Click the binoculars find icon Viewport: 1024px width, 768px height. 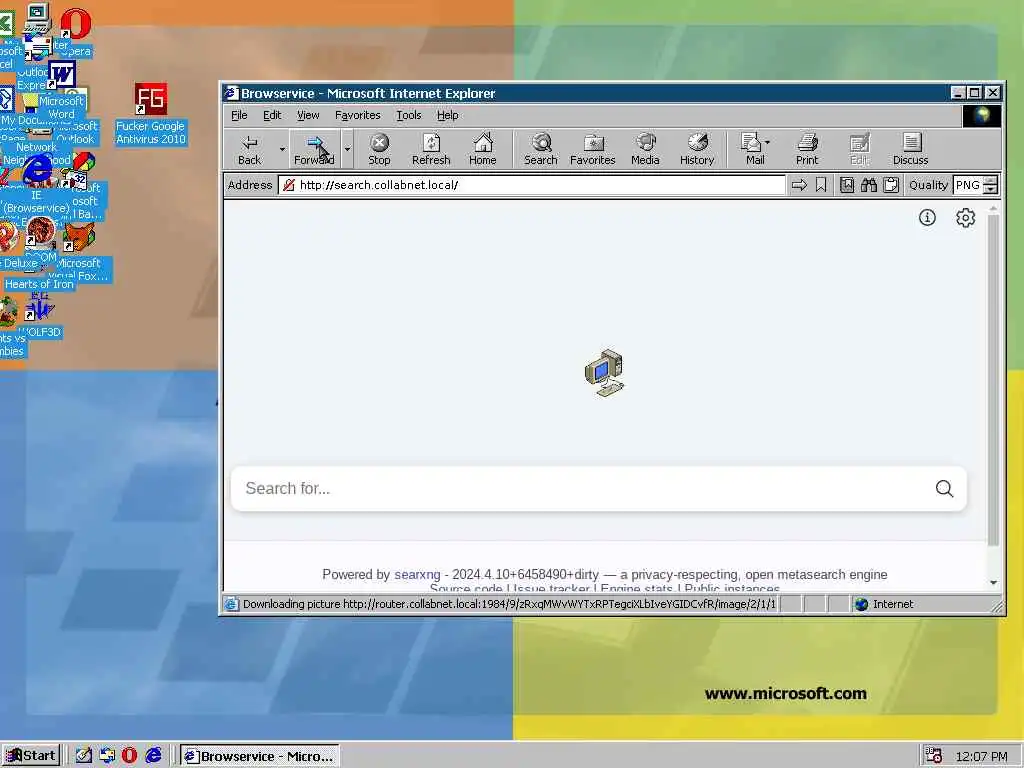click(869, 185)
